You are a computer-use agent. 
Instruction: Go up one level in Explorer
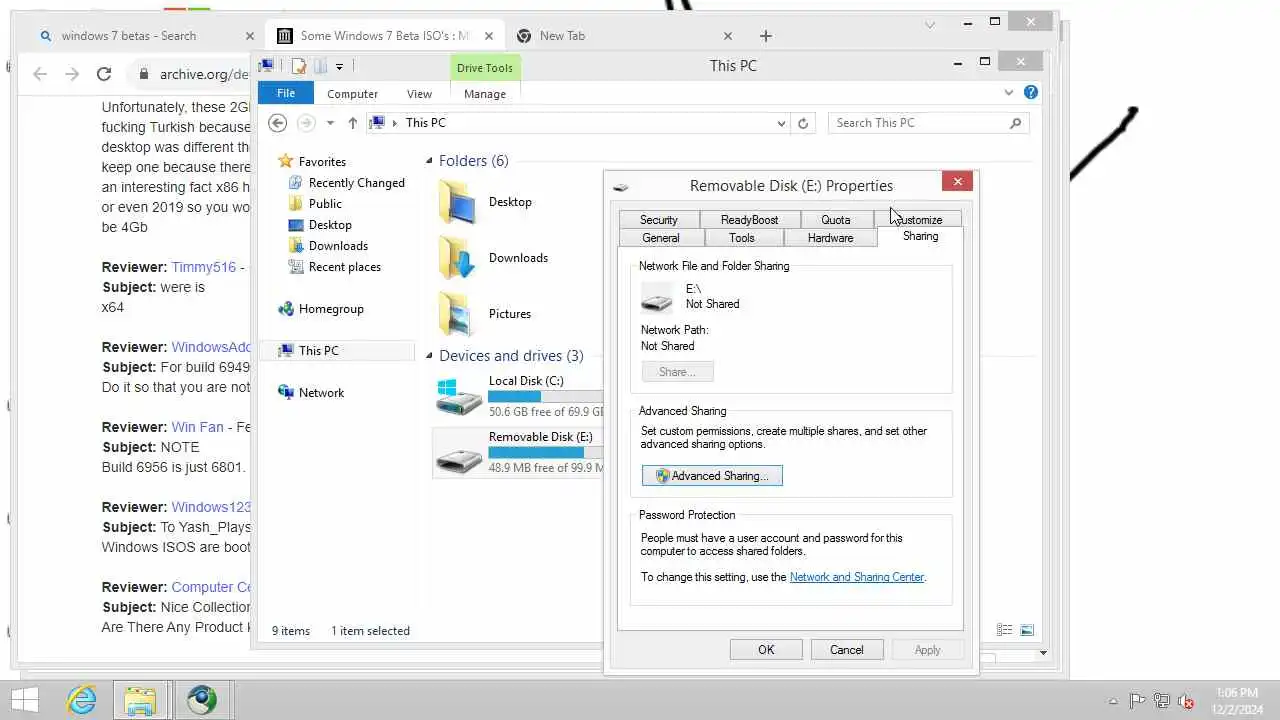tap(352, 123)
